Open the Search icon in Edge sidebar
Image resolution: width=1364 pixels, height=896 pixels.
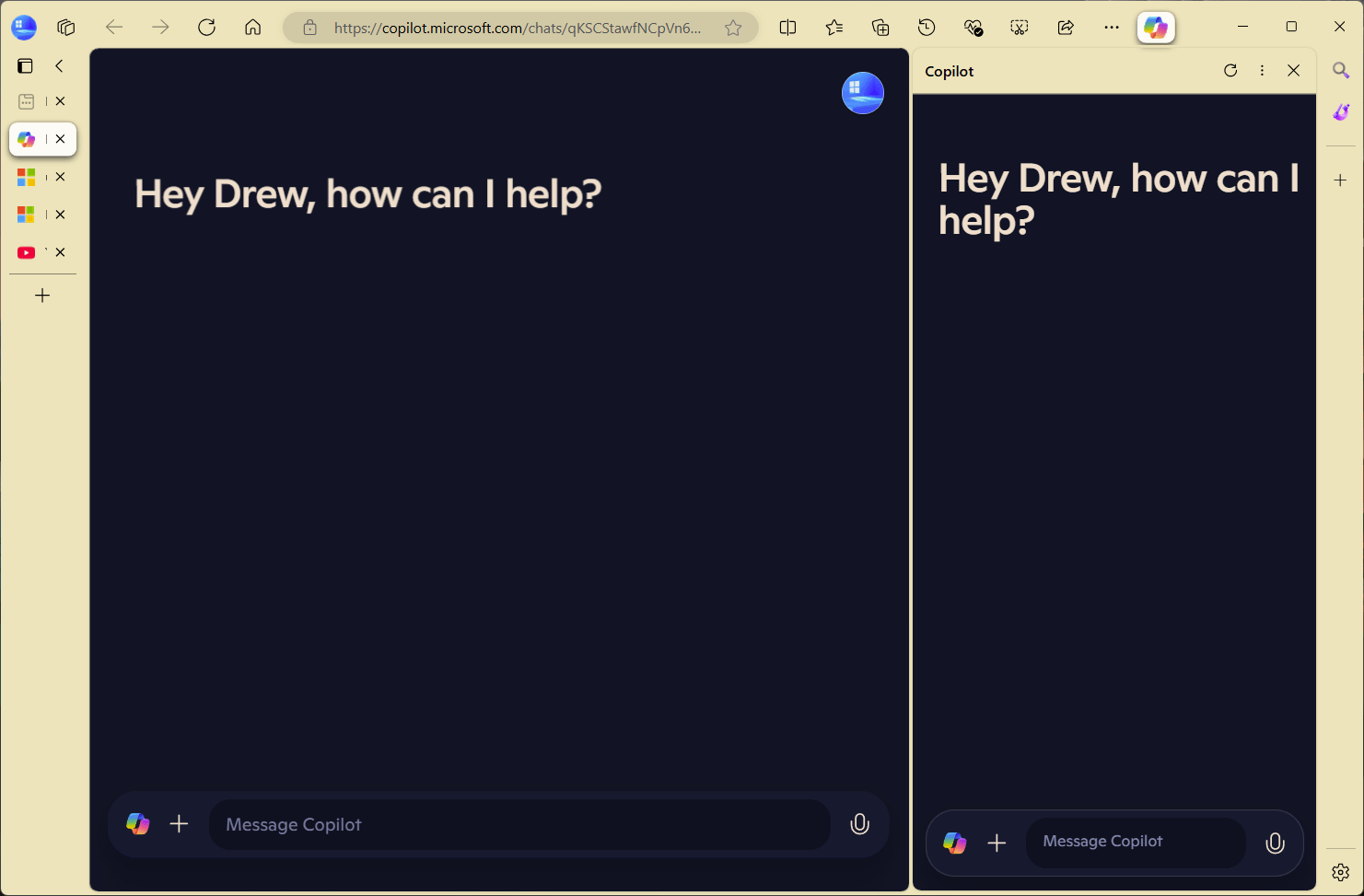point(1341,70)
